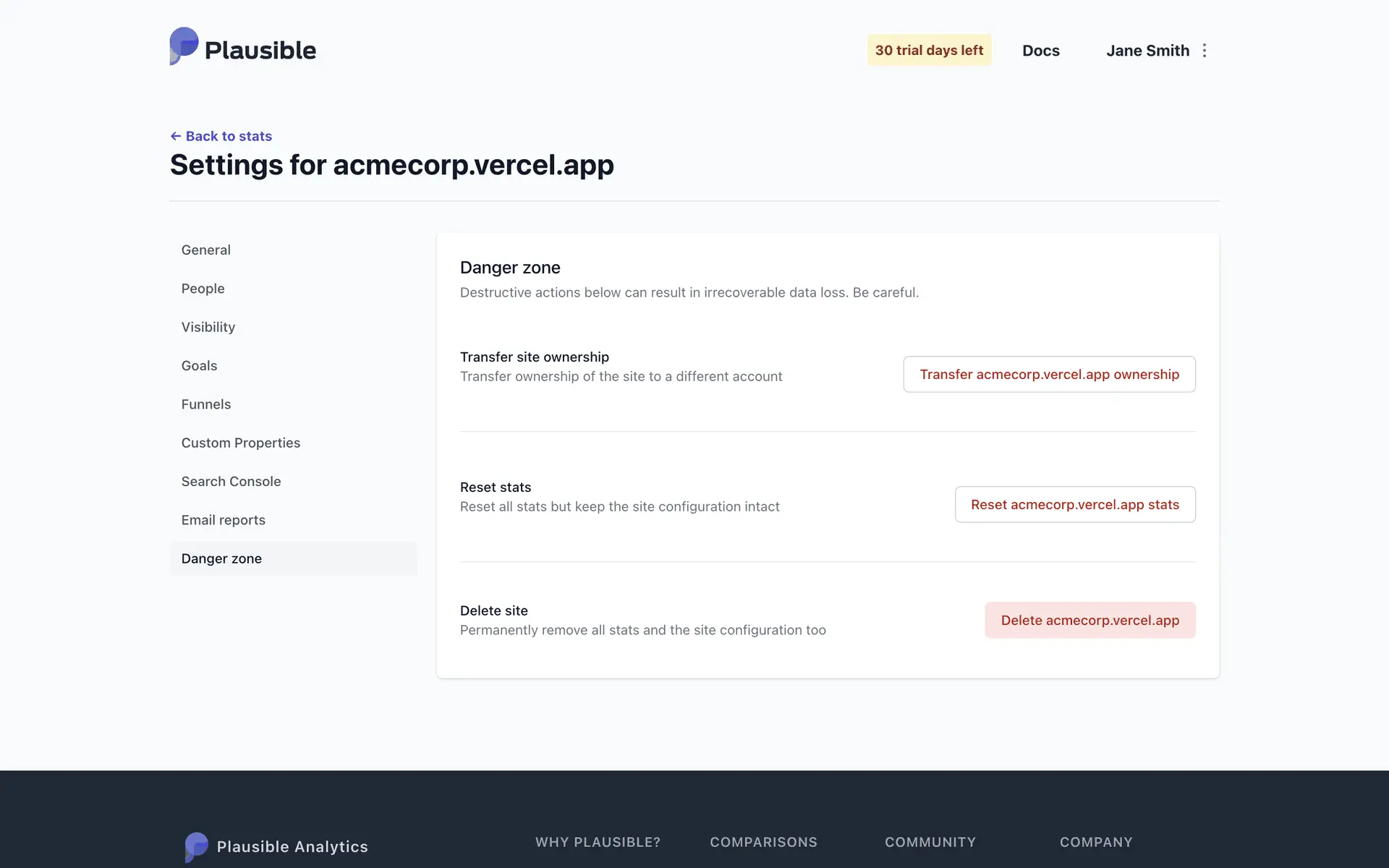Open the three-dot user menu icon
Viewport: 1389px width, 868px height.
tap(1205, 51)
